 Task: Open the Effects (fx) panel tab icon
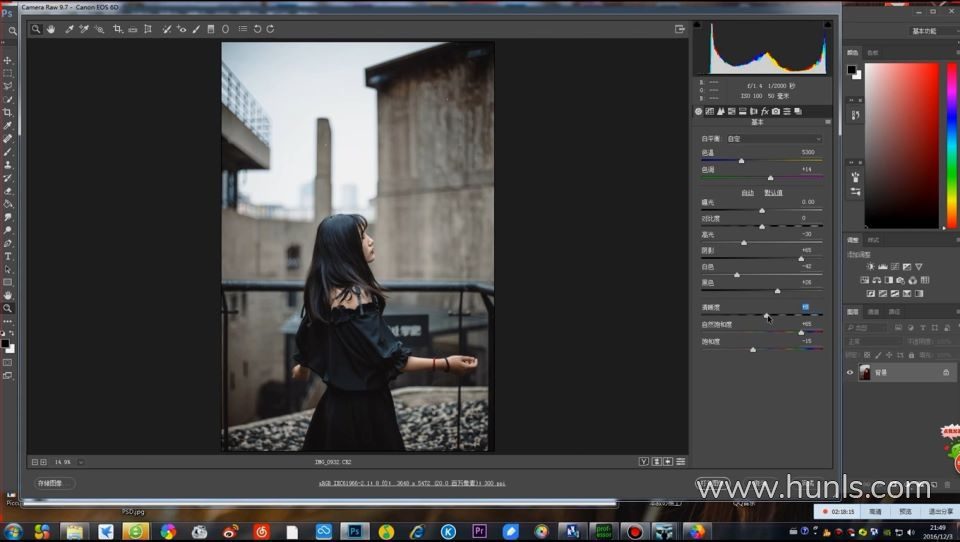click(x=764, y=111)
